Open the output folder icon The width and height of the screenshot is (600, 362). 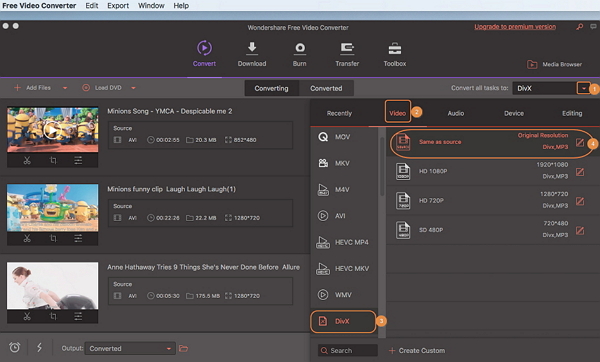pos(184,349)
